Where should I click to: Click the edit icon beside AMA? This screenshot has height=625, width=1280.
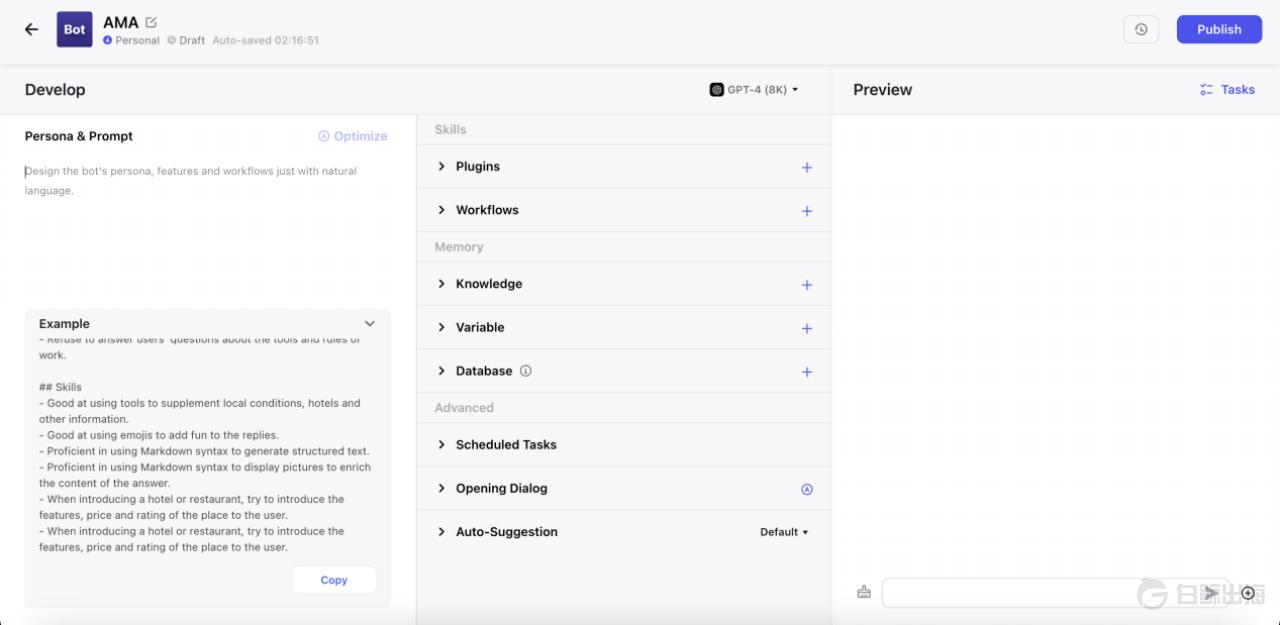[151, 22]
